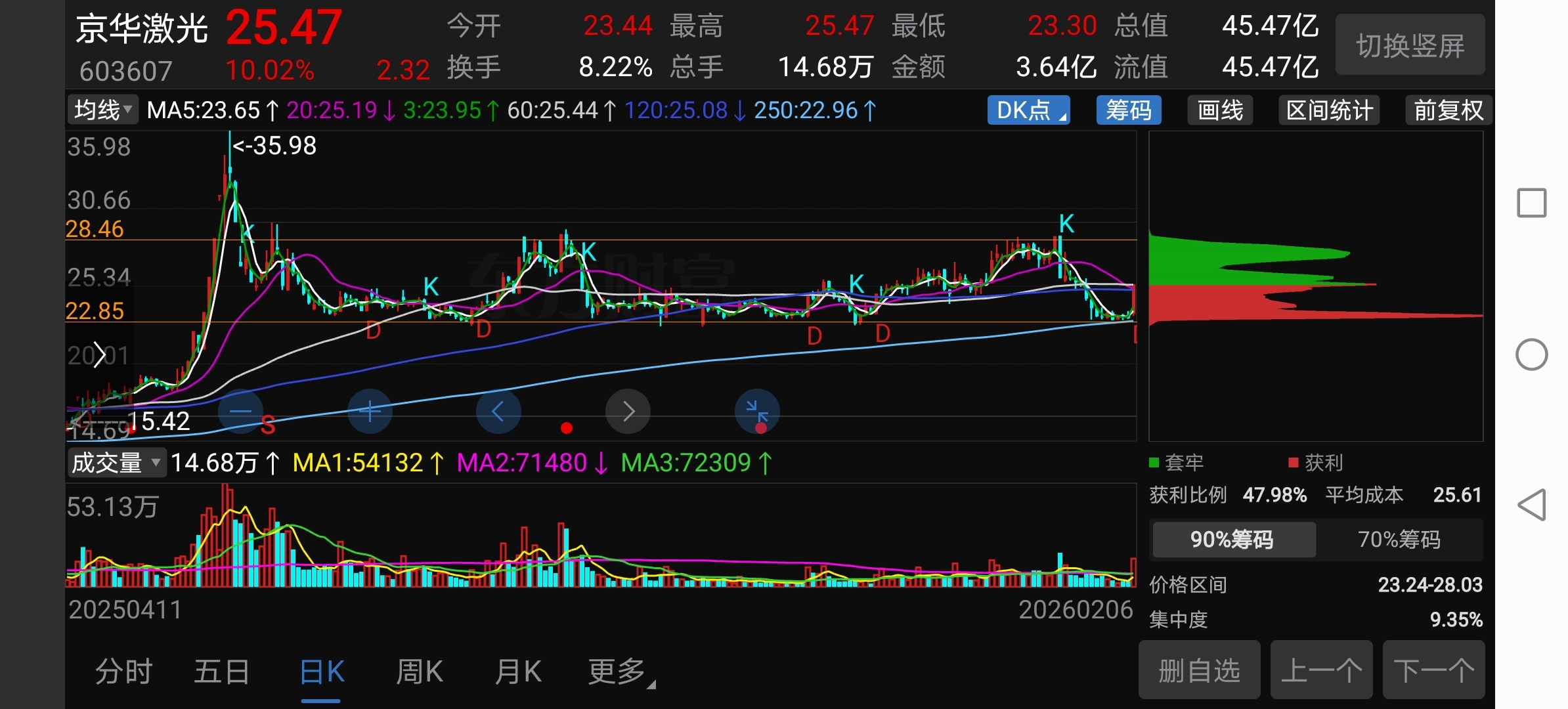1568x709 pixels.
Task: Open the 成交量 indicator dropdown
Action: click(x=116, y=463)
